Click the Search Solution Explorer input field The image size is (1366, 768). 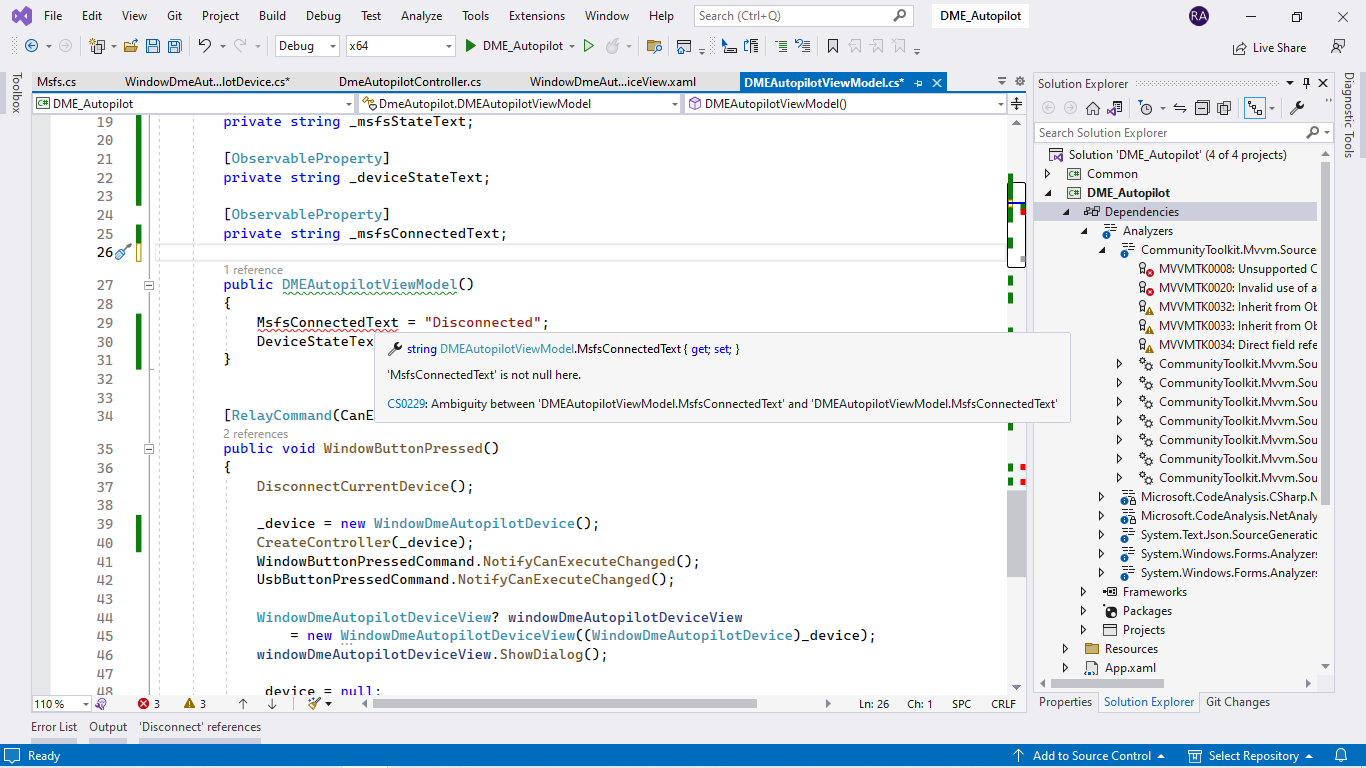tap(1150, 132)
